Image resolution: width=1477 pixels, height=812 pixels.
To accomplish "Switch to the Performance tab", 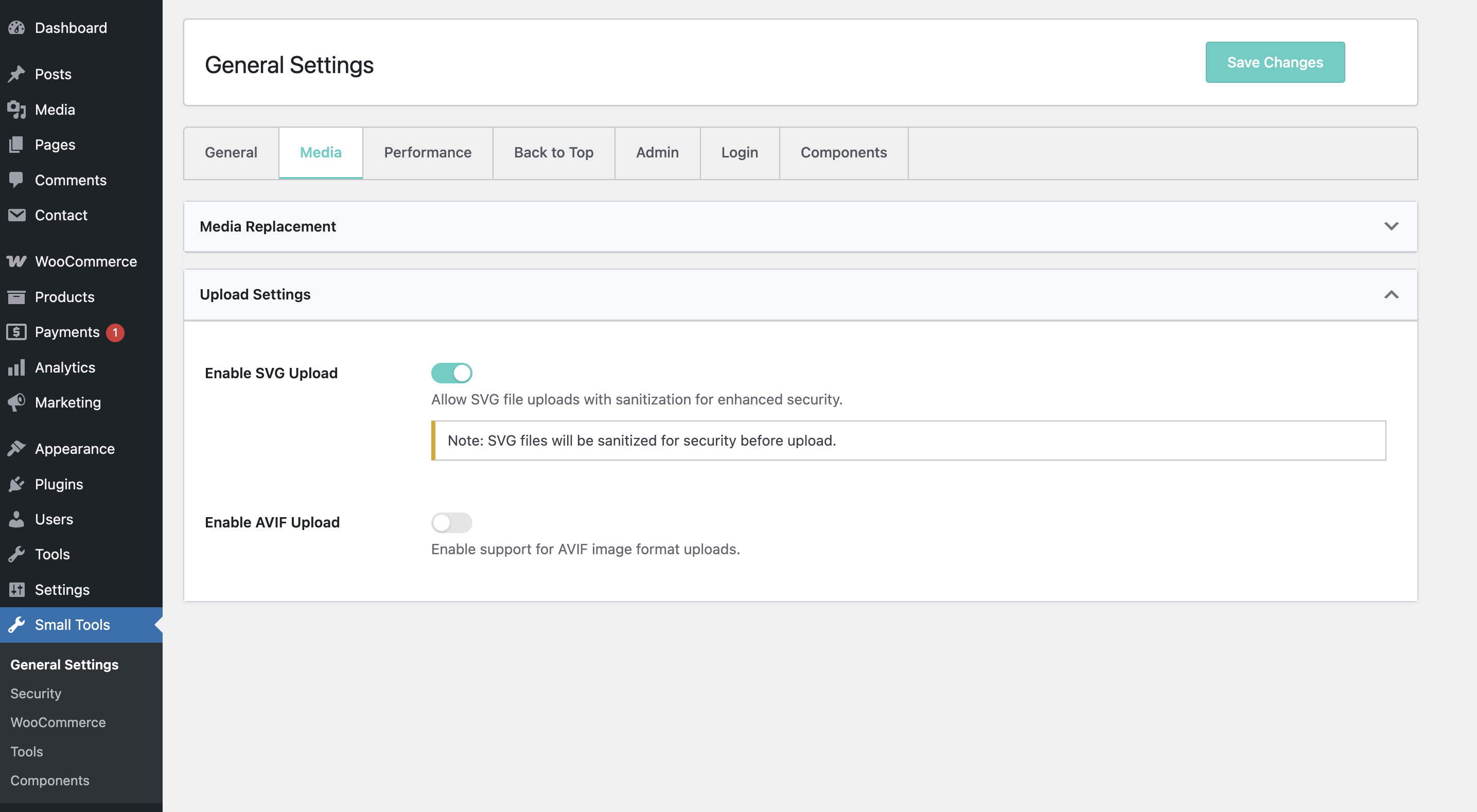I will pos(427,152).
